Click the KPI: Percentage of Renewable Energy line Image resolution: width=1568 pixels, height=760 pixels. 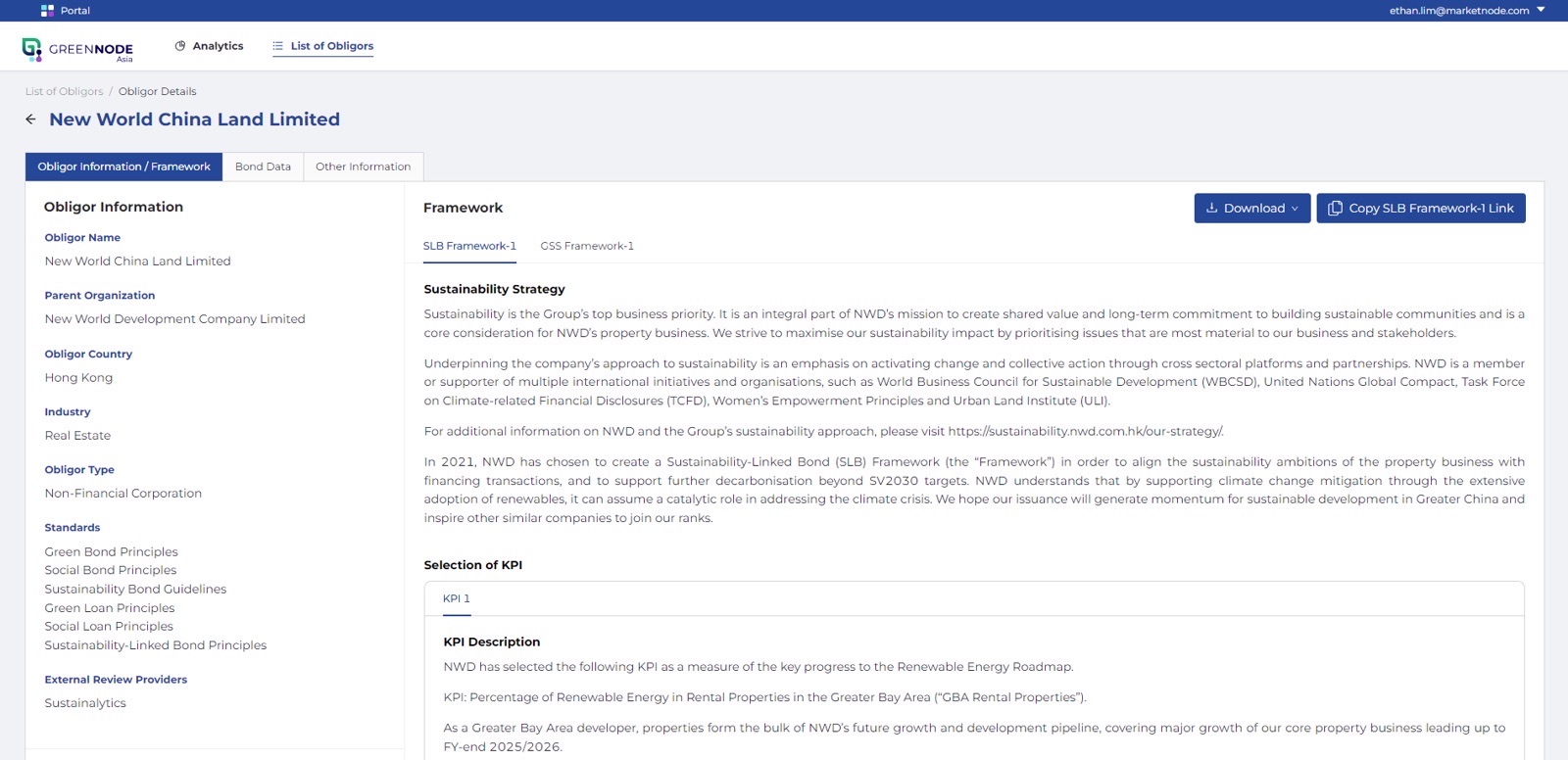(765, 697)
